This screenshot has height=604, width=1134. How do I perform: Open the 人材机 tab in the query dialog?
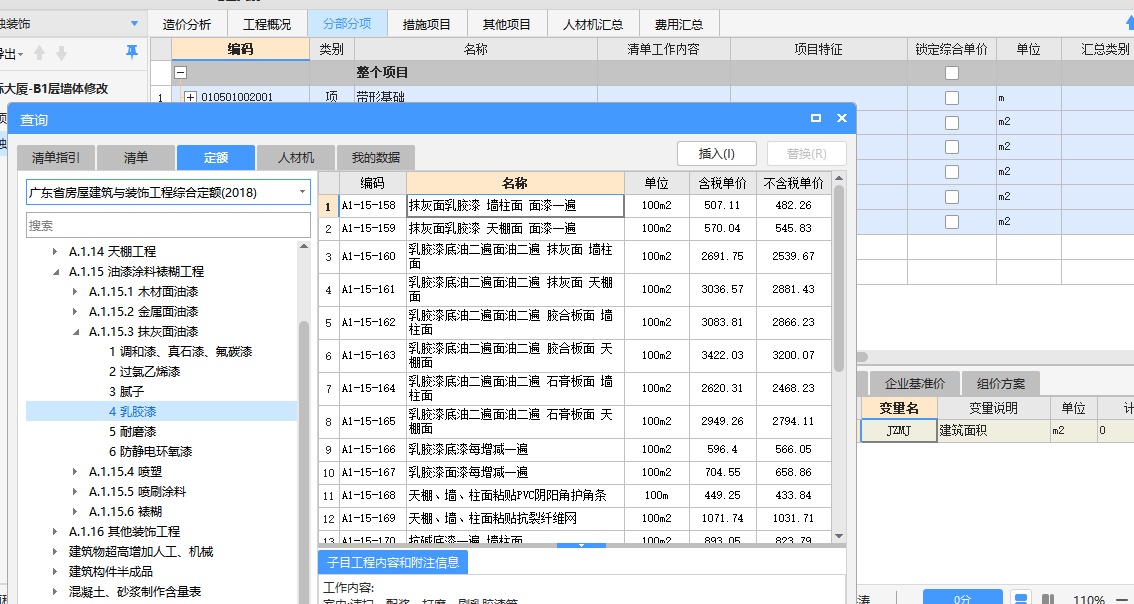[x=296, y=158]
